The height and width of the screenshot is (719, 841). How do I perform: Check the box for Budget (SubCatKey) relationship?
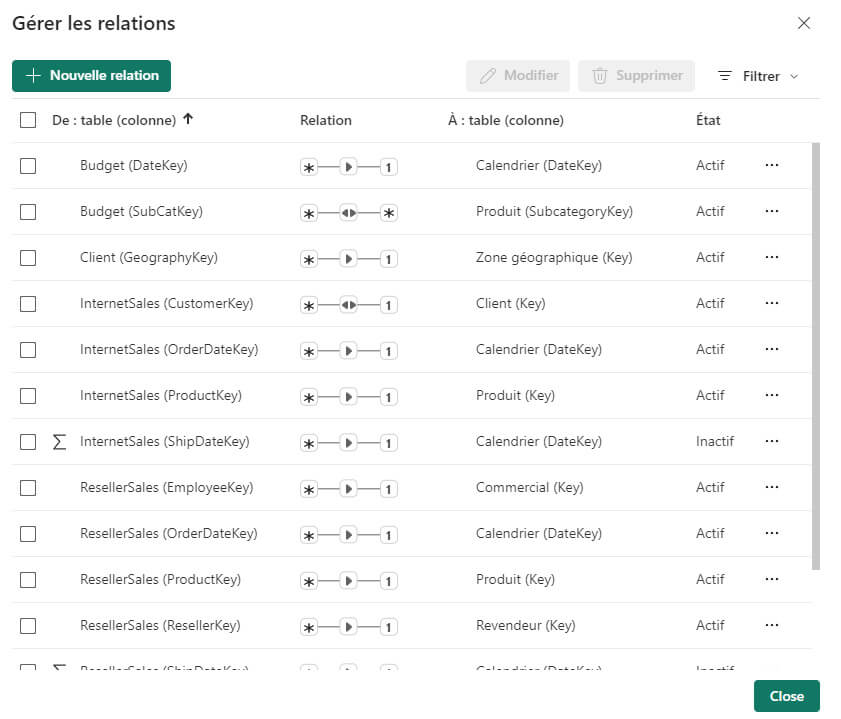[x=26, y=211]
